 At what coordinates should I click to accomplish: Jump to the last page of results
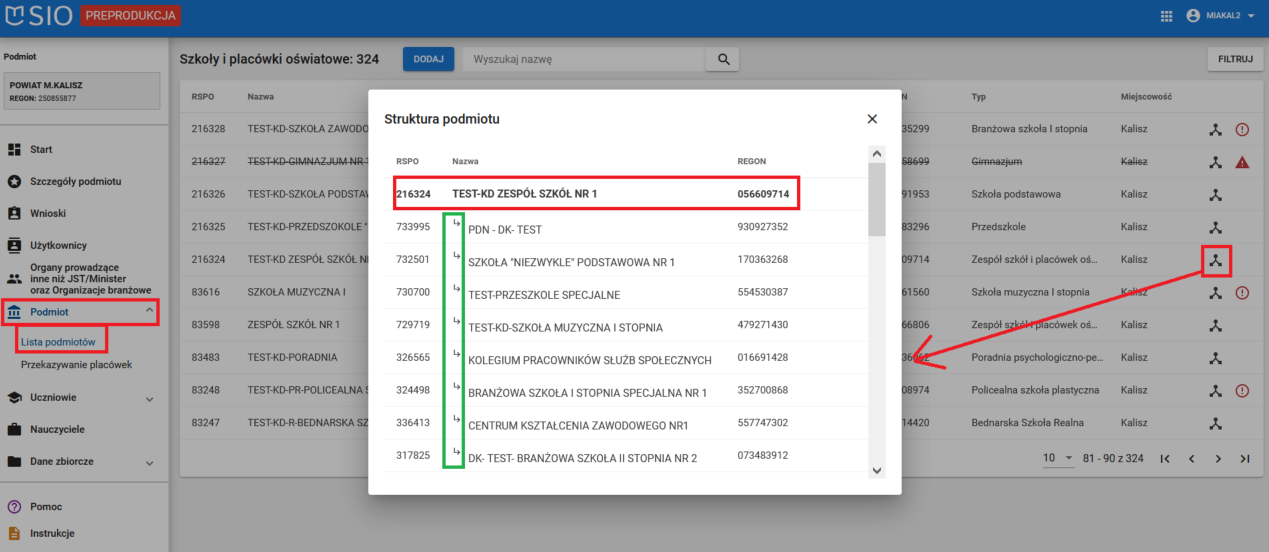click(x=1245, y=458)
